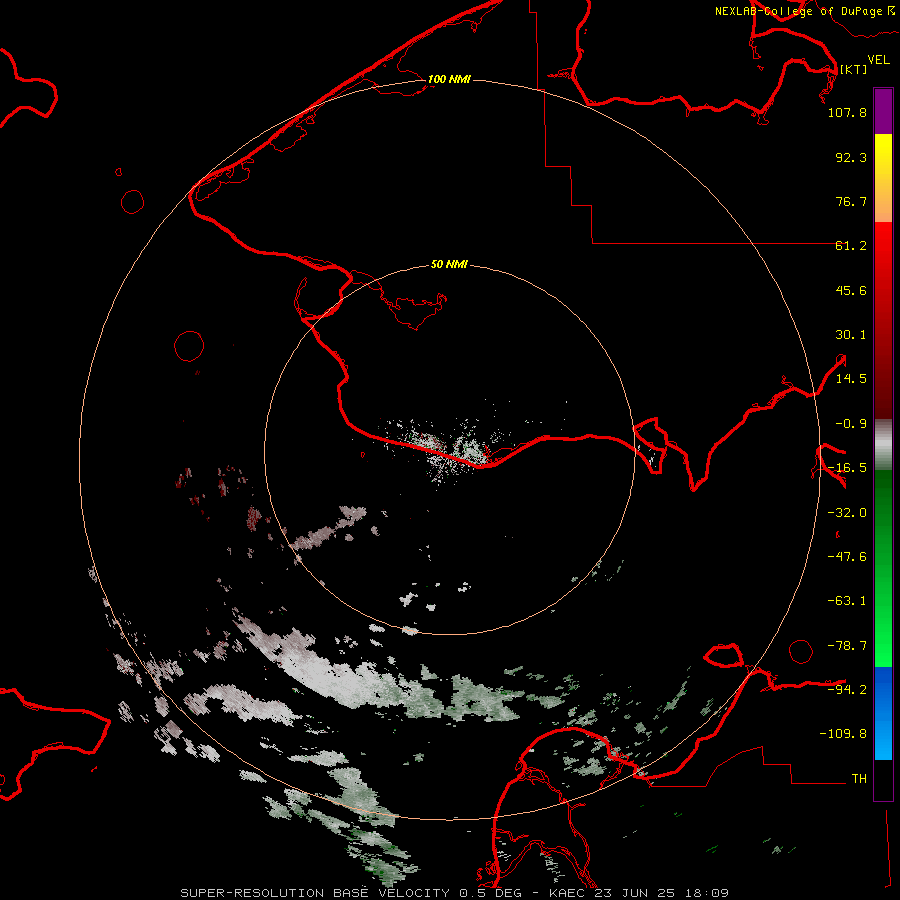Screen dimensions: 900x900
Task: Click the 14.5 value on the velocity scale
Action: [851, 379]
